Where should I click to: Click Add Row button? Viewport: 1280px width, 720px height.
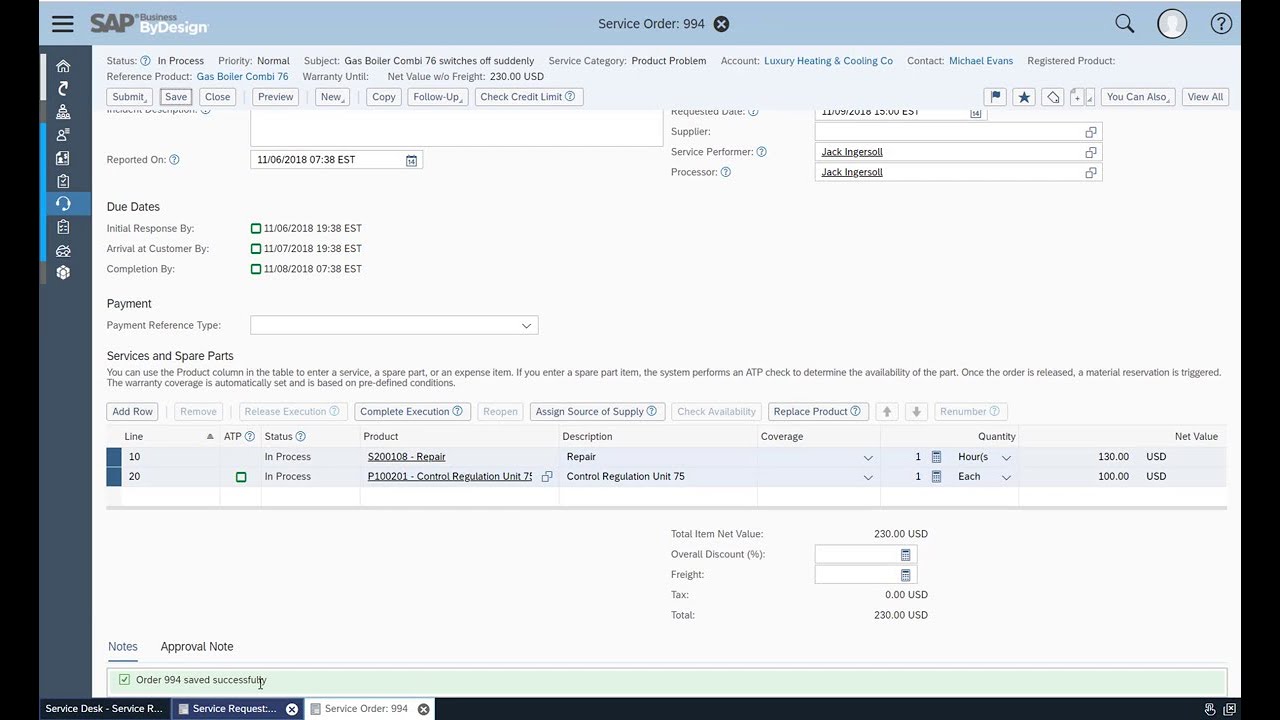(x=133, y=412)
